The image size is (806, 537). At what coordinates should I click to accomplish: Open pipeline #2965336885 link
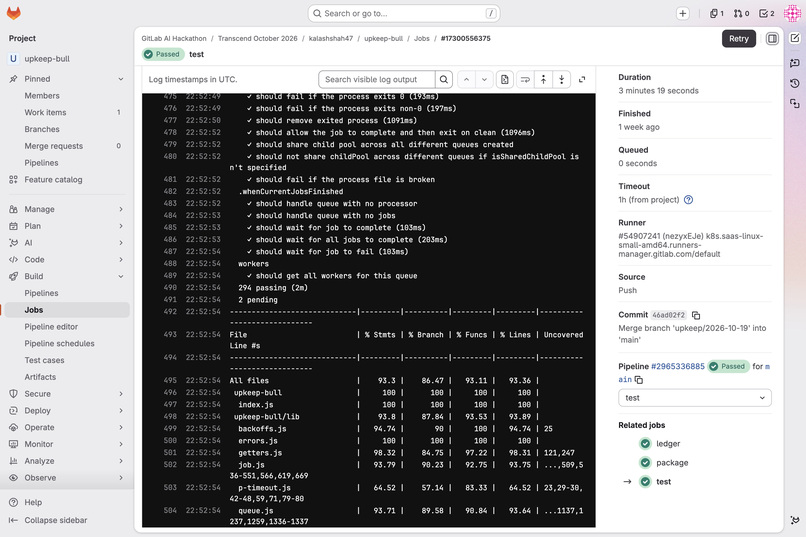[x=677, y=366]
